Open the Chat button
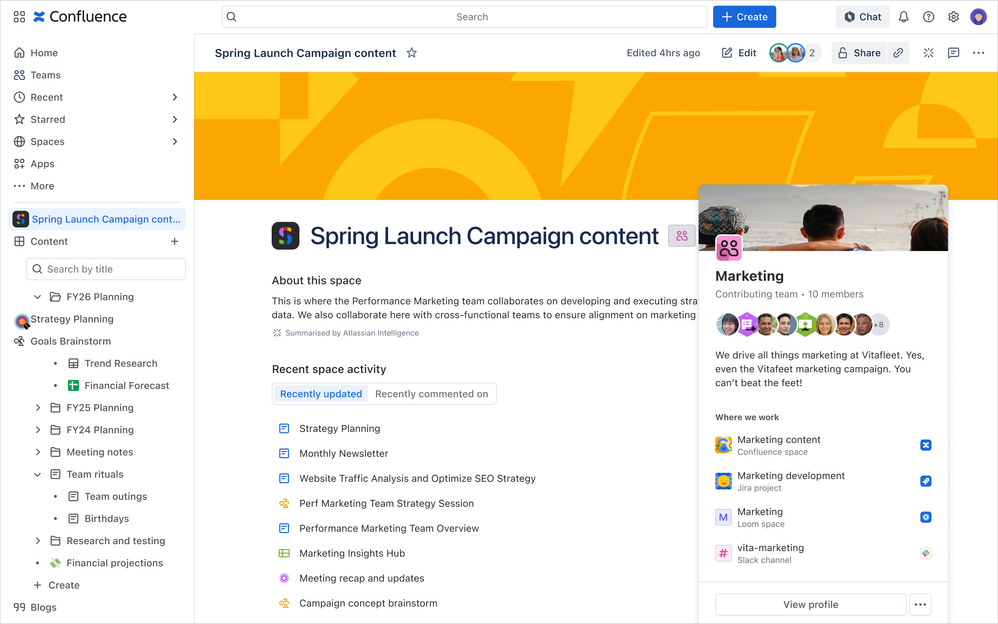998x624 pixels. tap(862, 17)
